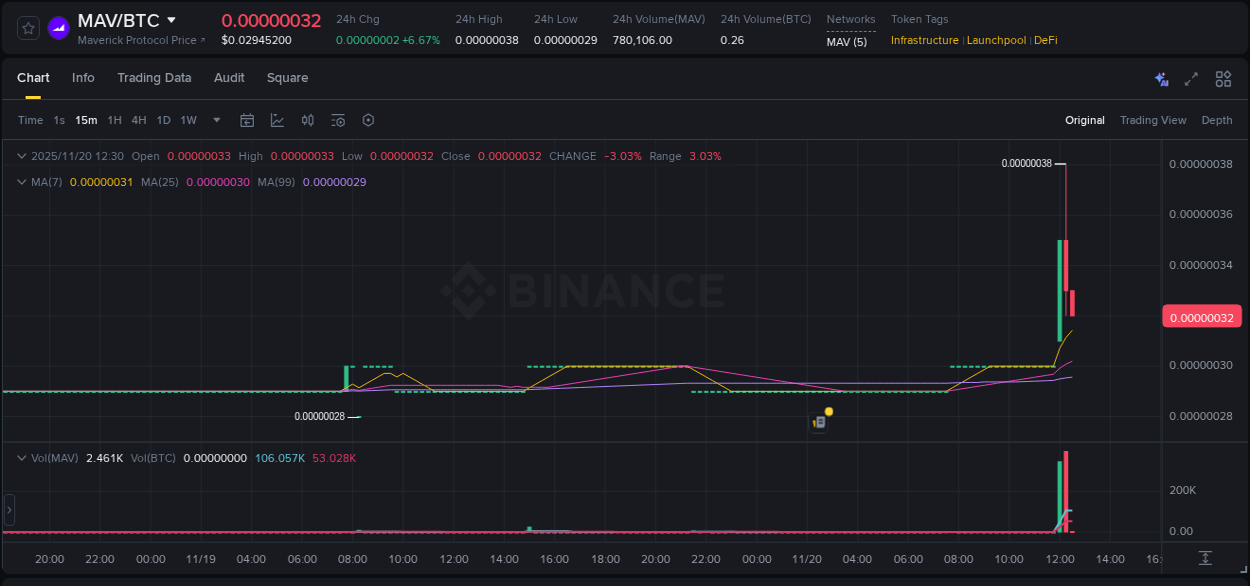
Task: Switch to Trading View chart mode
Action: [x=1153, y=120]
